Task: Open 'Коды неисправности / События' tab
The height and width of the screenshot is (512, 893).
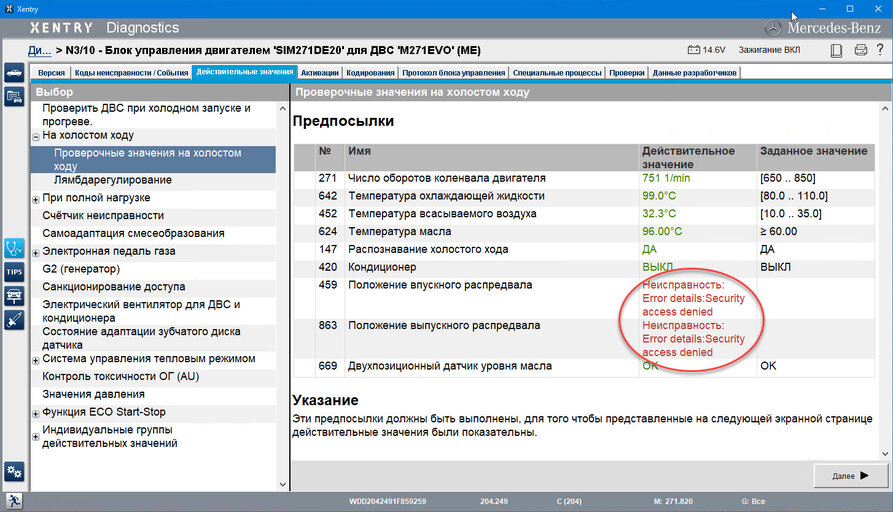Action: (131, 72)
